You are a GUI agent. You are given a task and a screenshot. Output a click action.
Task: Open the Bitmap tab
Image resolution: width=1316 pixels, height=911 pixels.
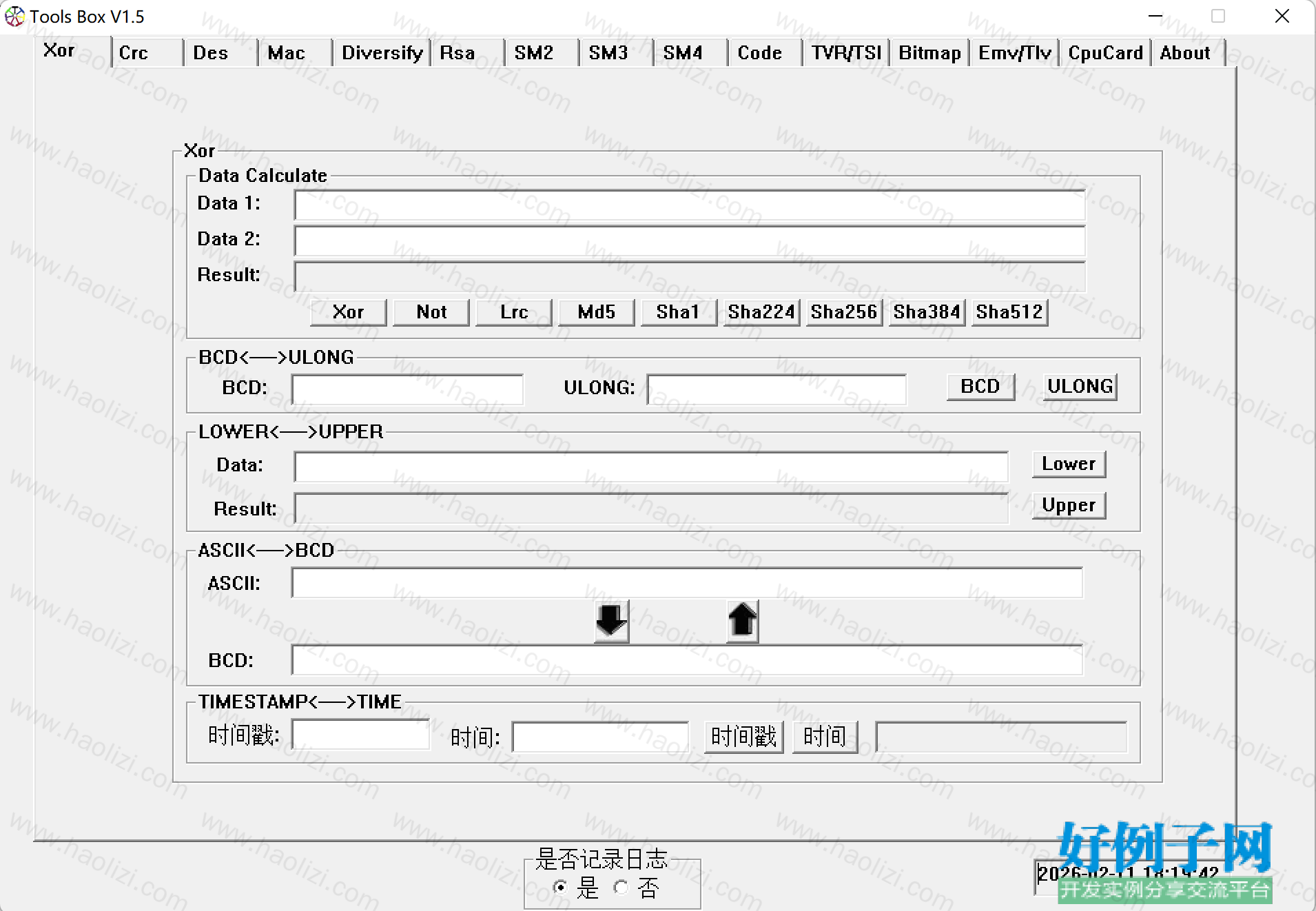pos(930,53)
